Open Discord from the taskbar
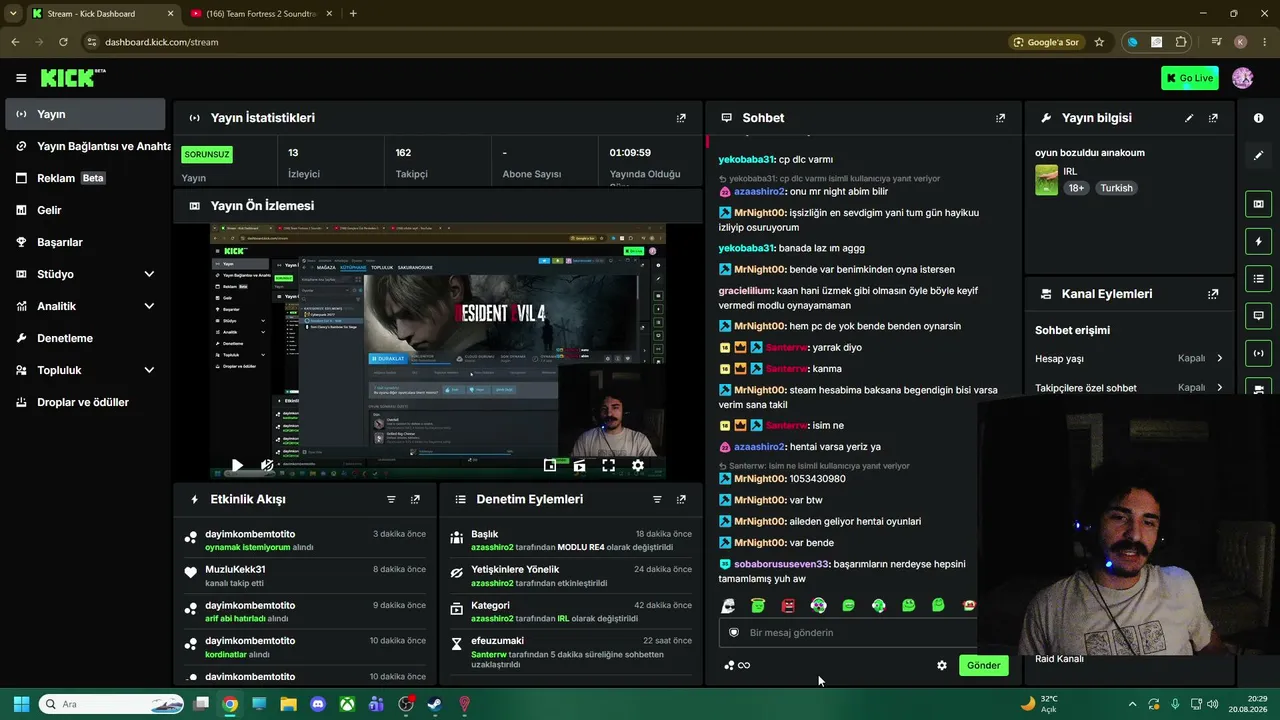Viewport: 1280px width, 720px height. tap(318, 704)
